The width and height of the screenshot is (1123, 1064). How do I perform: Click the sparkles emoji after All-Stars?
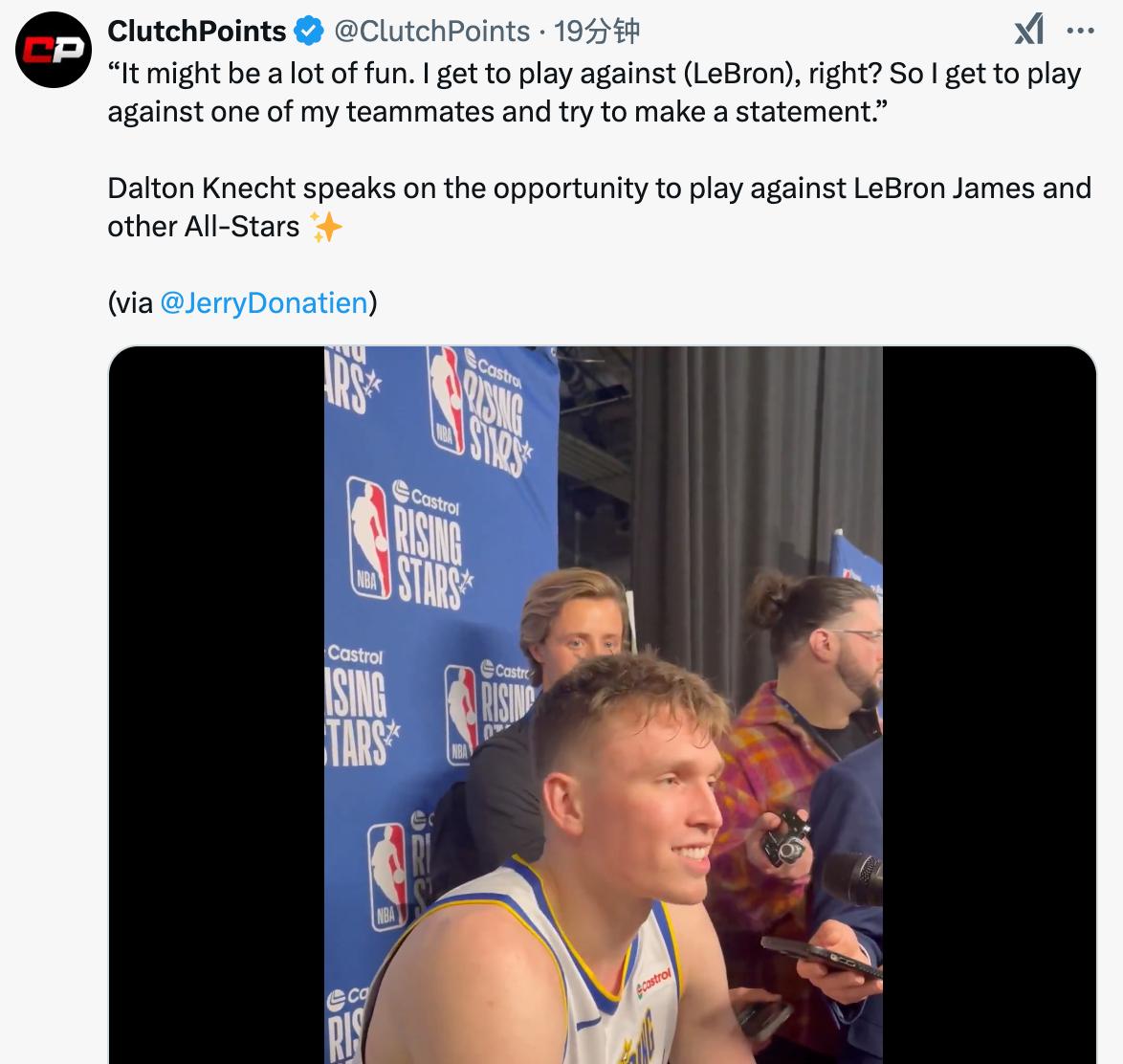pyautogui.click(x=325, y=227)
